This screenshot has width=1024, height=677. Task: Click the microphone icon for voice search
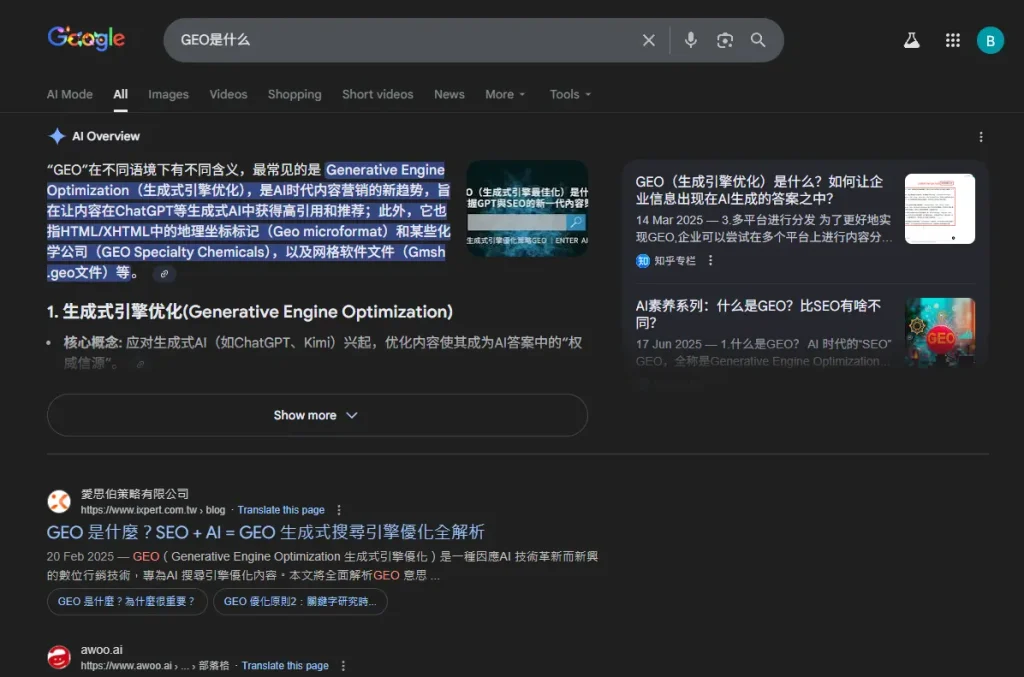[x=690, y=40]
